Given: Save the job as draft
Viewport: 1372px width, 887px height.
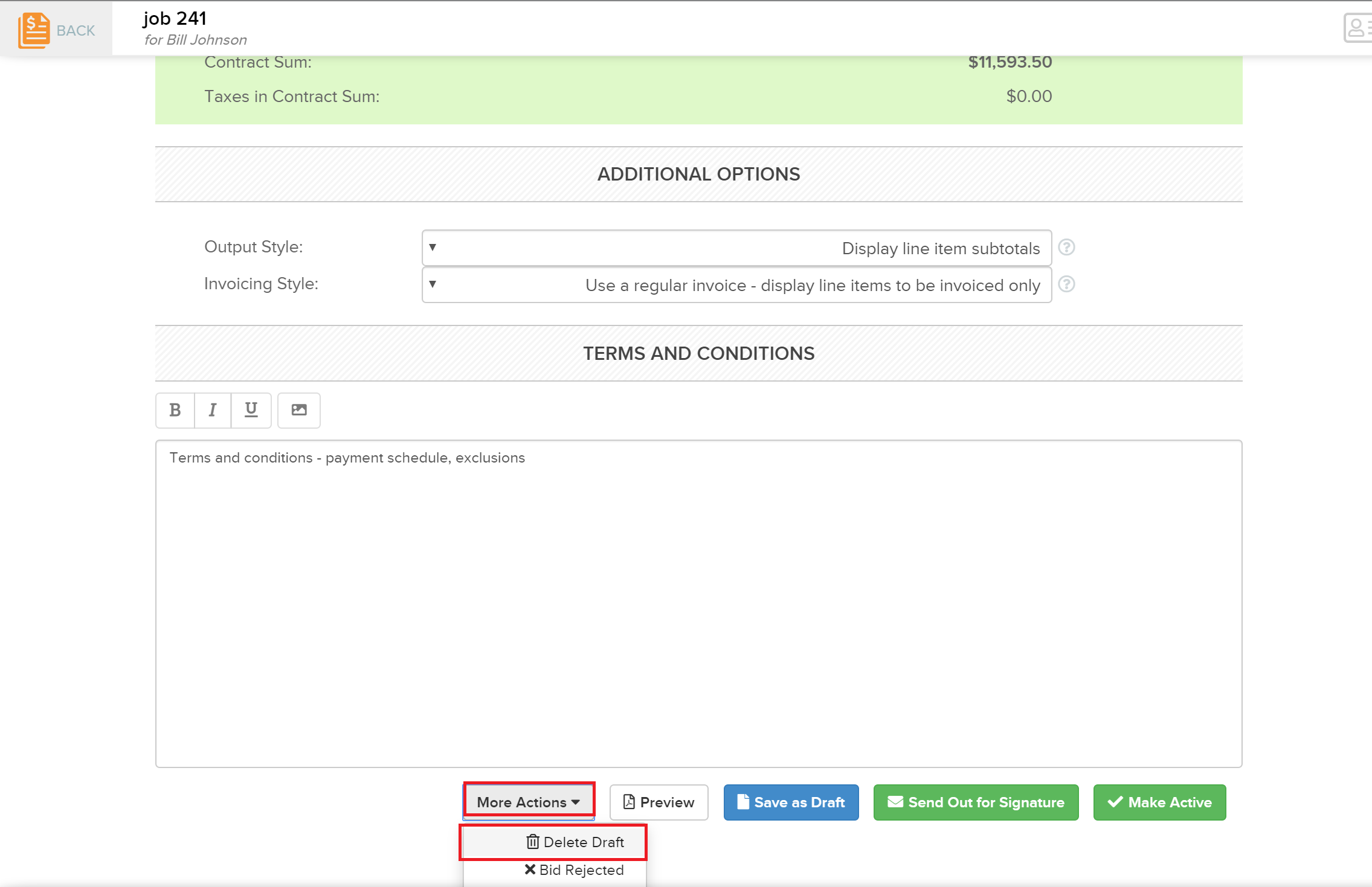Looking at the screenshot, I should 791,802.
